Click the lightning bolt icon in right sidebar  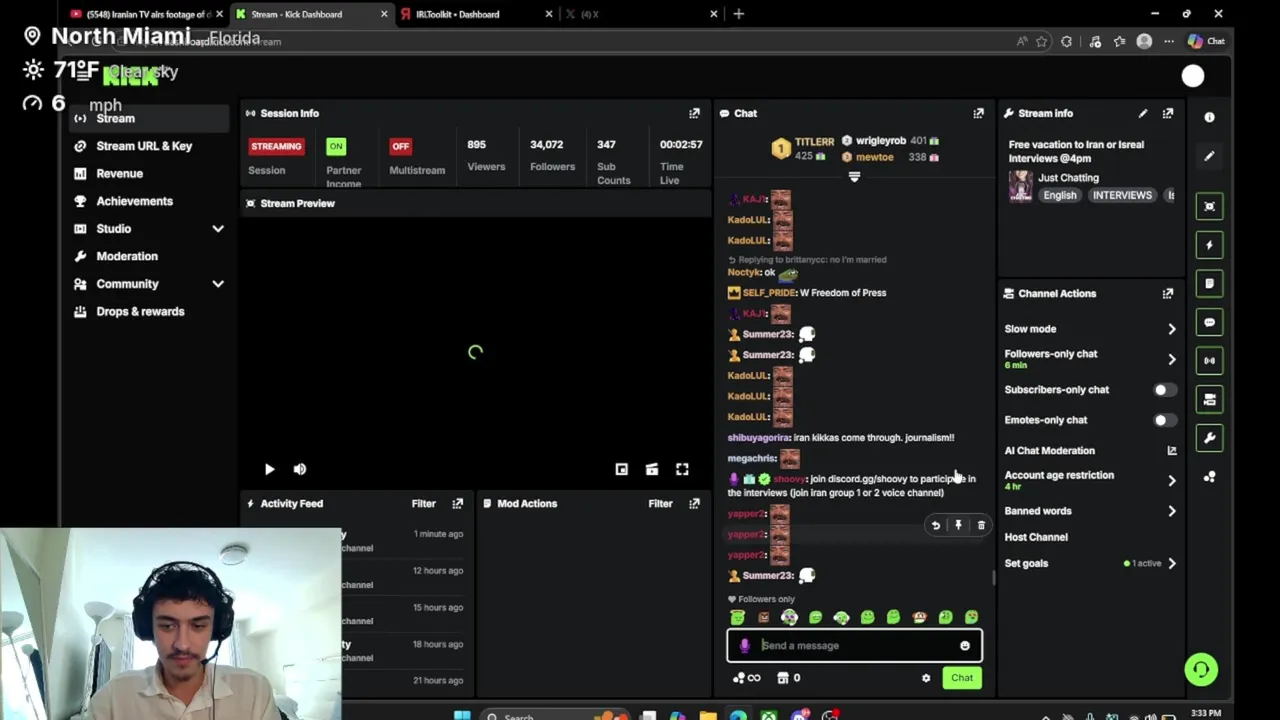[x=1209, y=245]
